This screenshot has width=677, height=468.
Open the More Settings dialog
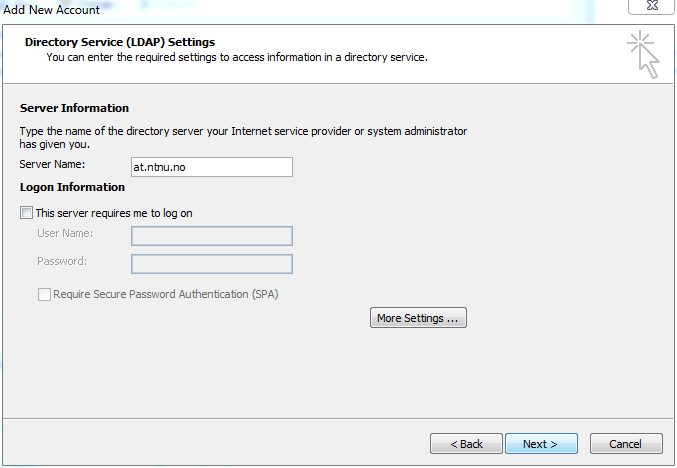[418, 318]
